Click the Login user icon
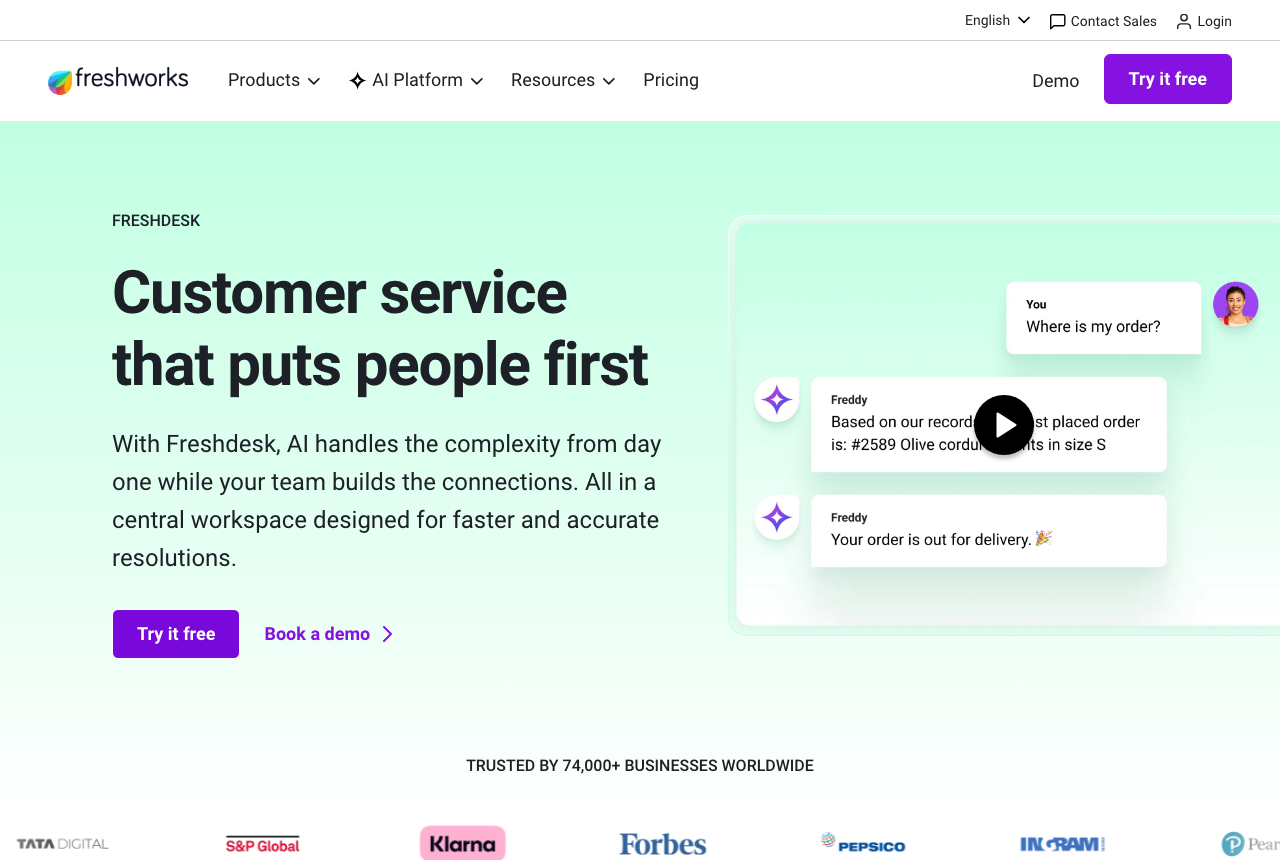The width and height of the screenshot is (1280, 860). coord(1184,21)
